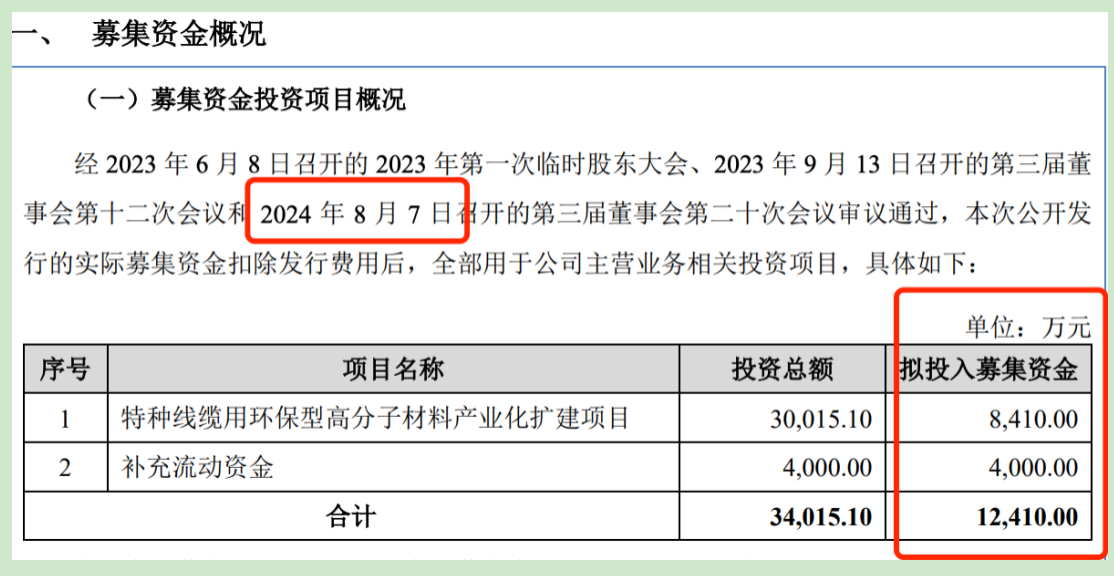Select the 项目名称 column header
Viewport: 1114px width, 576px height.
(x=393, y=370)
